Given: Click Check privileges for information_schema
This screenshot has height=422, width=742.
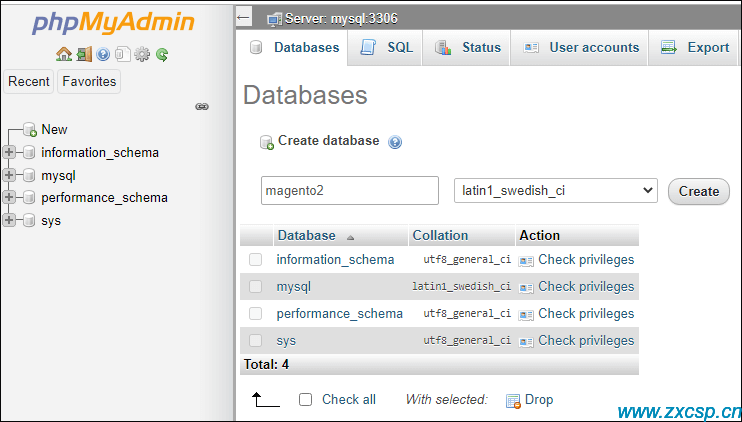Looking at the screenshot, I should (x=586, y=260).
